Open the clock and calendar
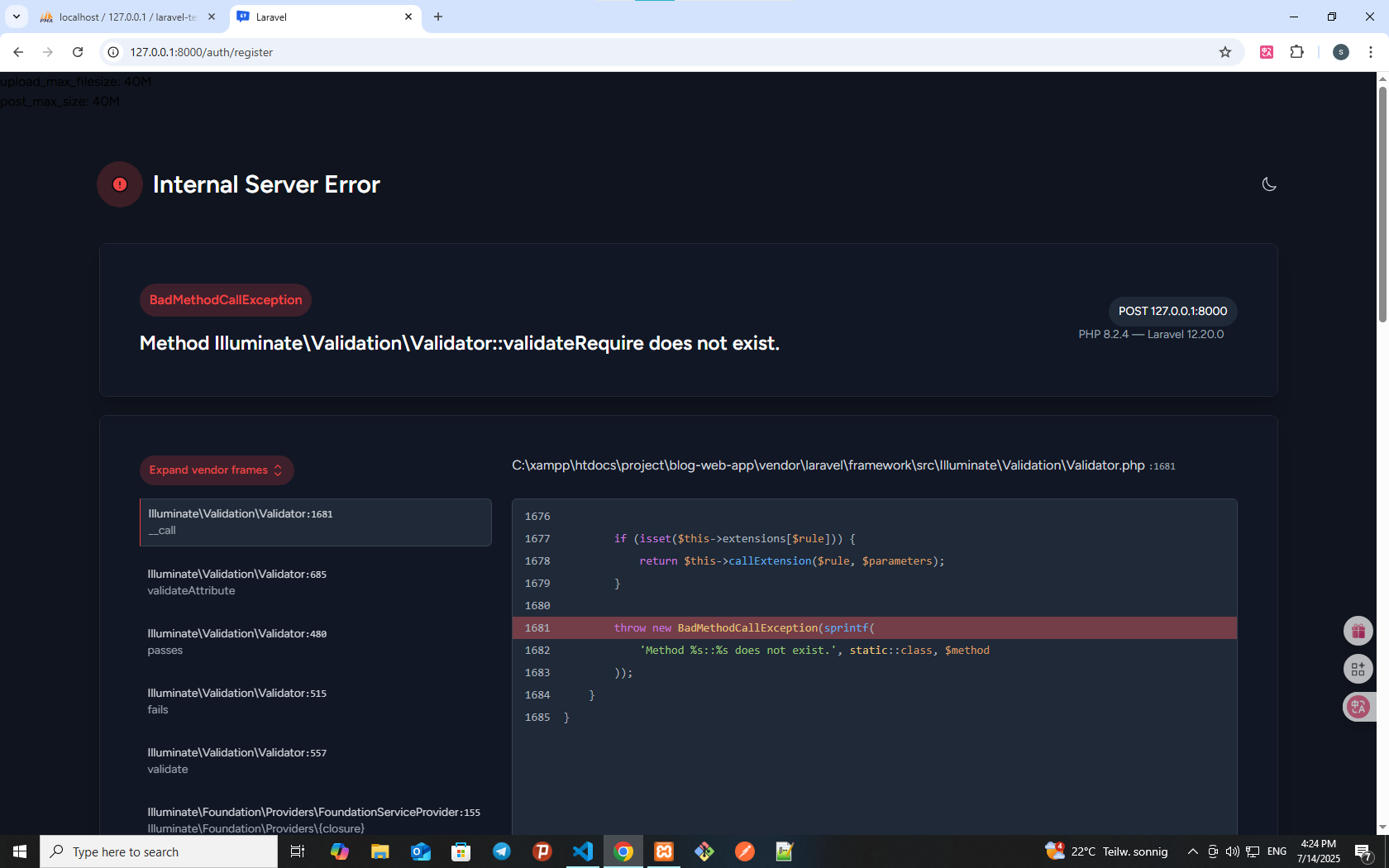 coord(1318,851)
